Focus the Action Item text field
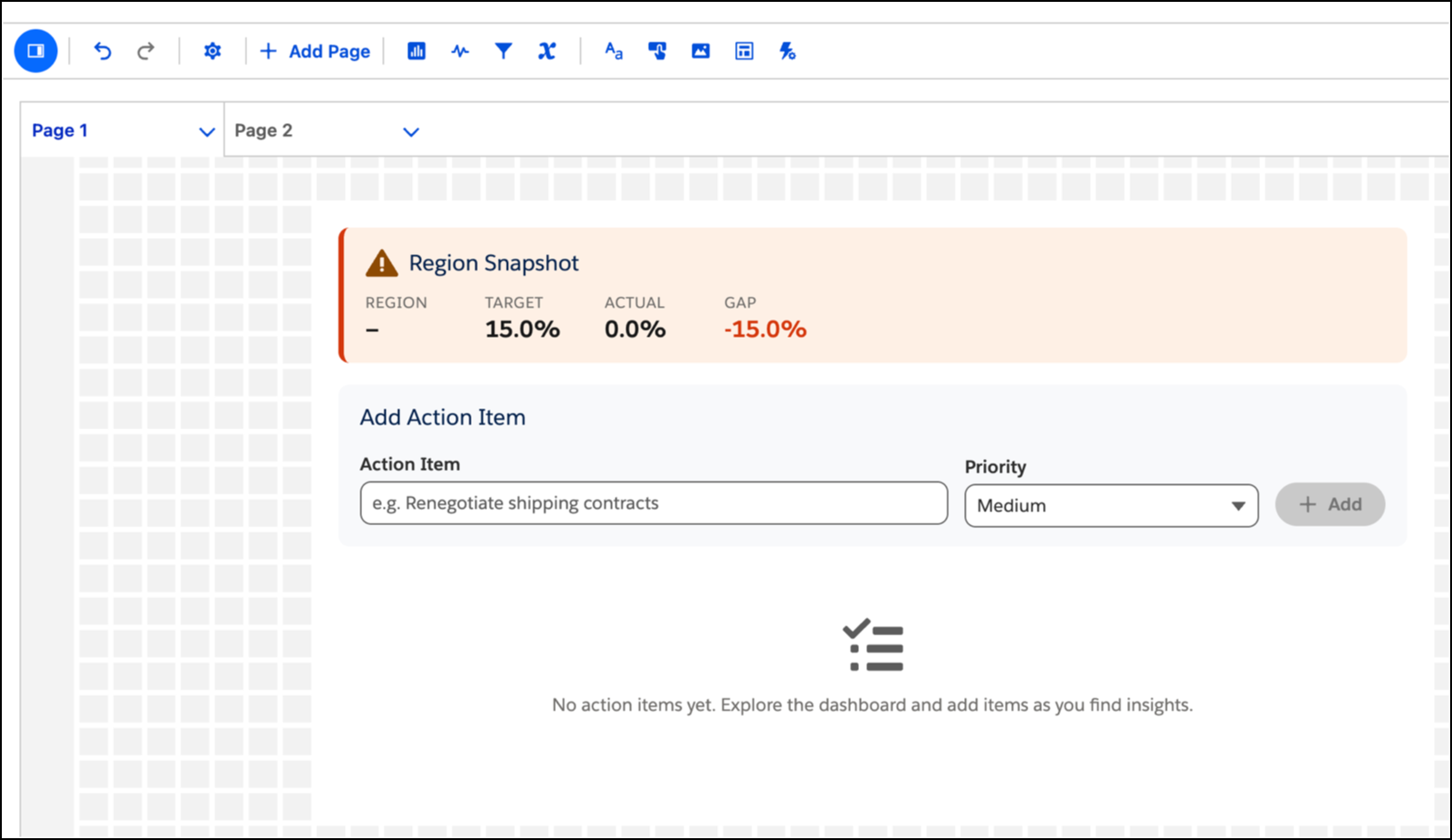The height and width of the screenshot is (840, 1452). pyautogui.click(x=654, y=503)
